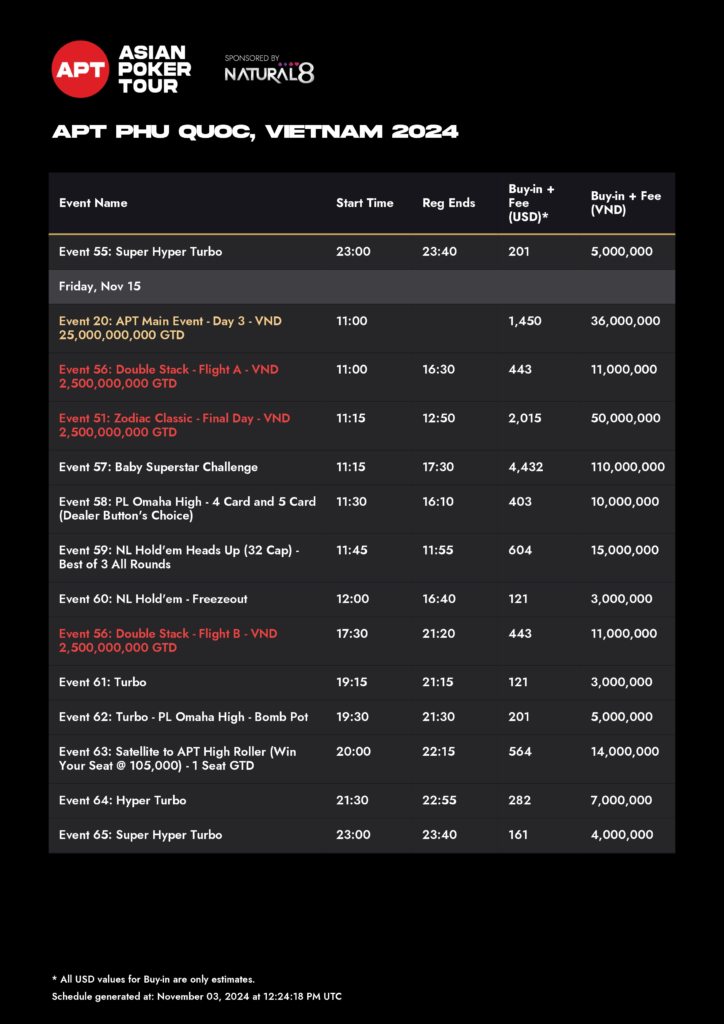Image resolution: width=724 pixels, height=1024 pixels.
Task: Click the Natural8 sponsor logo
Action: (x=269, y=73)
